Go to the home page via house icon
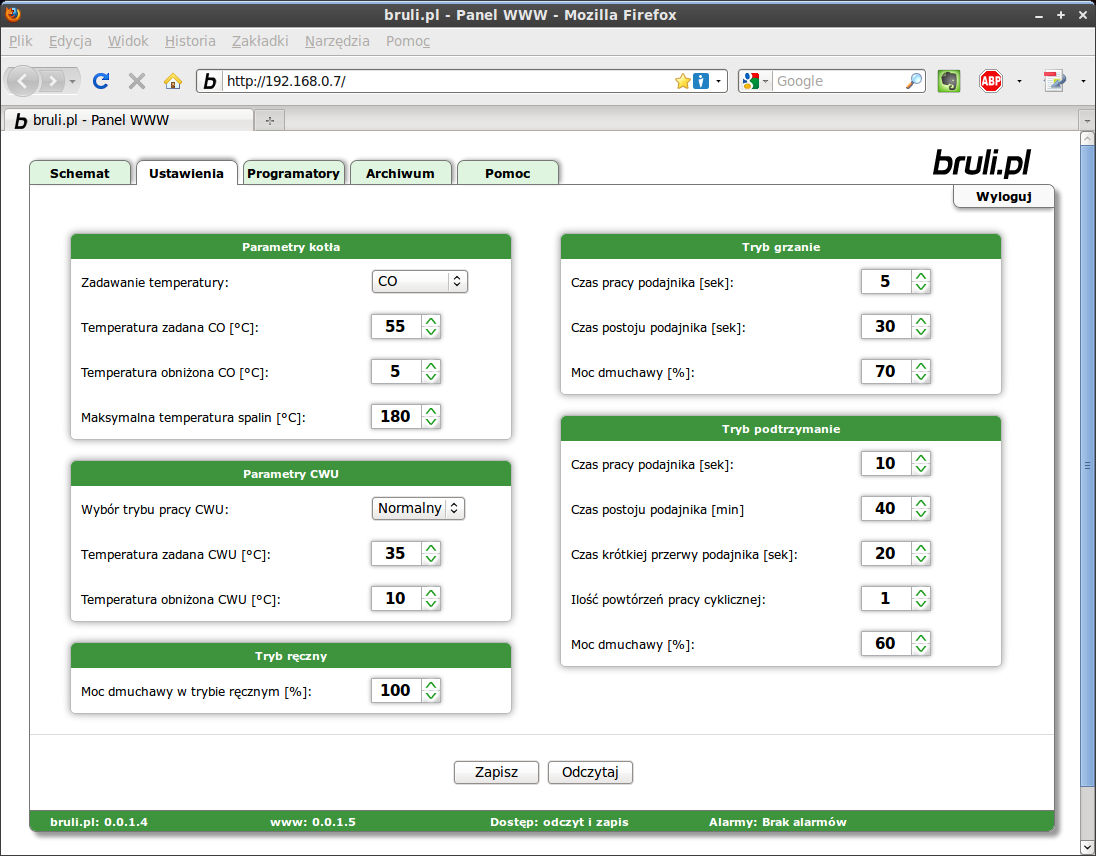Image resolution: width=1096 pixels, height=856 pixels. (x=173, y=81)
